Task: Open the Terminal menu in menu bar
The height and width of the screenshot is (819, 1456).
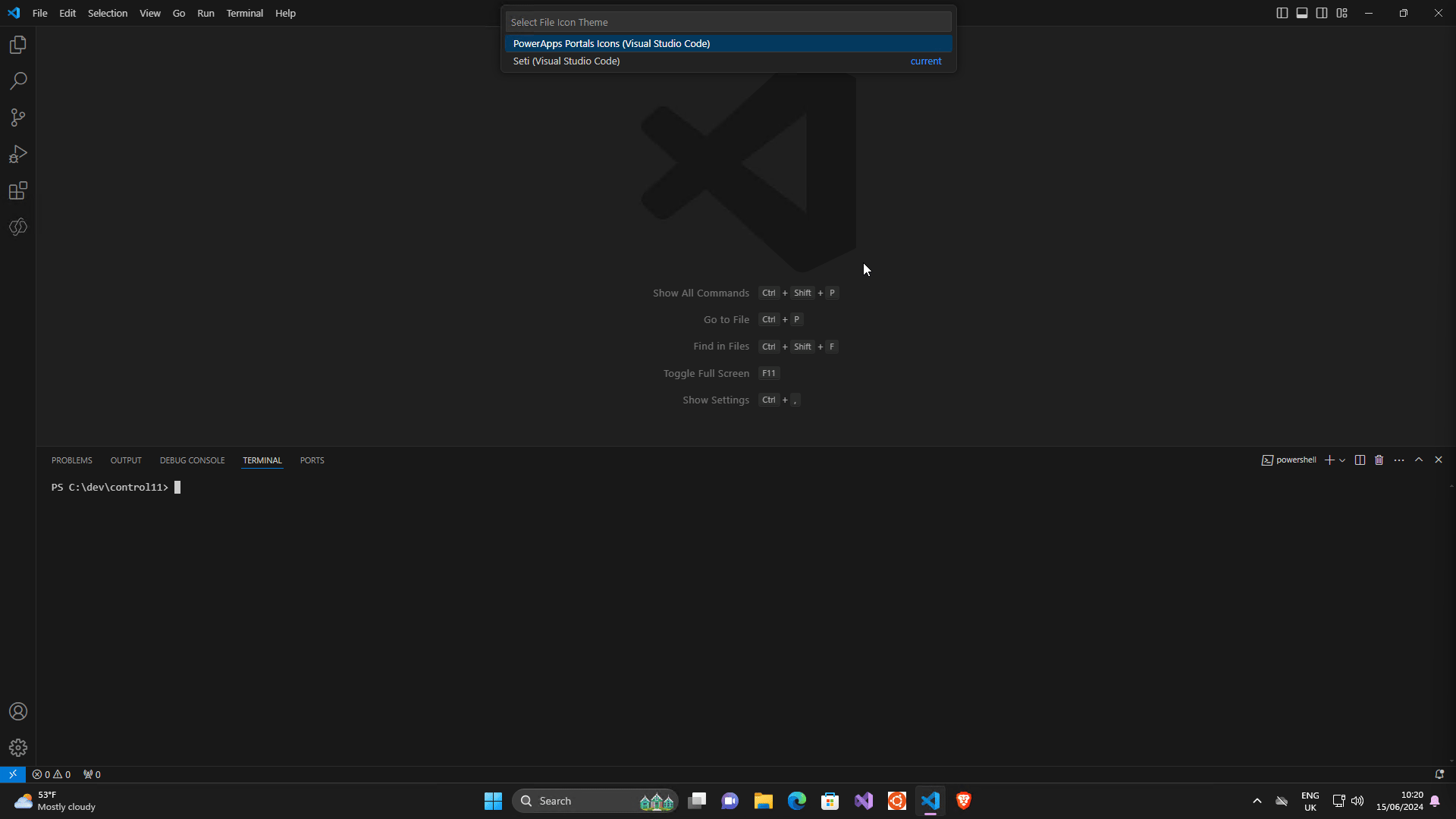Action: tap(244, 13)
